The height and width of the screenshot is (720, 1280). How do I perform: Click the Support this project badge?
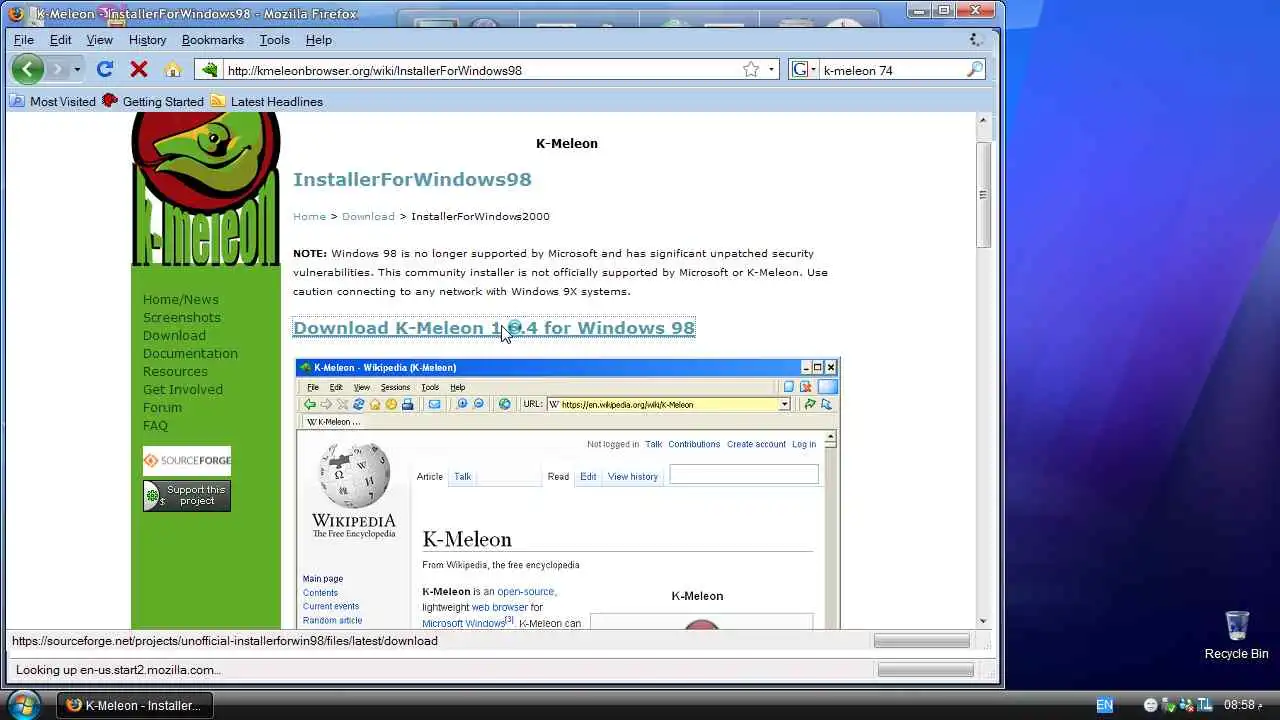coord(187,496)
